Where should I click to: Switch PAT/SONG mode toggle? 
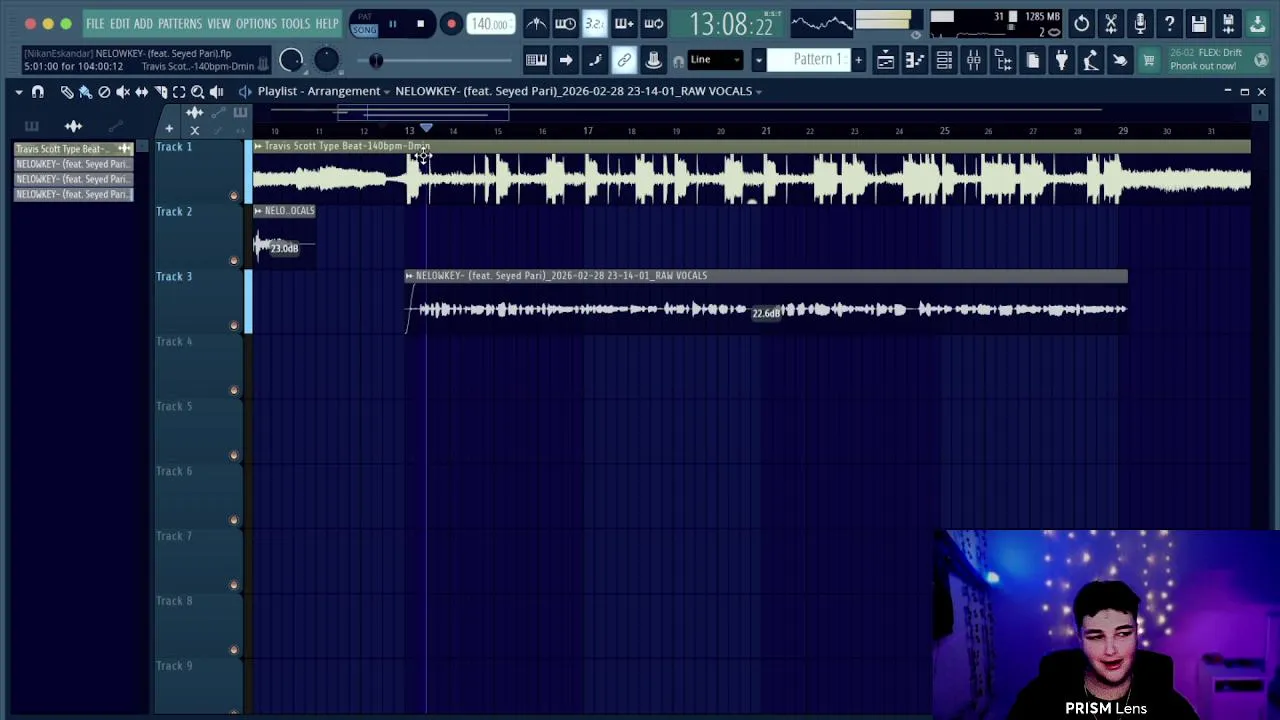364,23
